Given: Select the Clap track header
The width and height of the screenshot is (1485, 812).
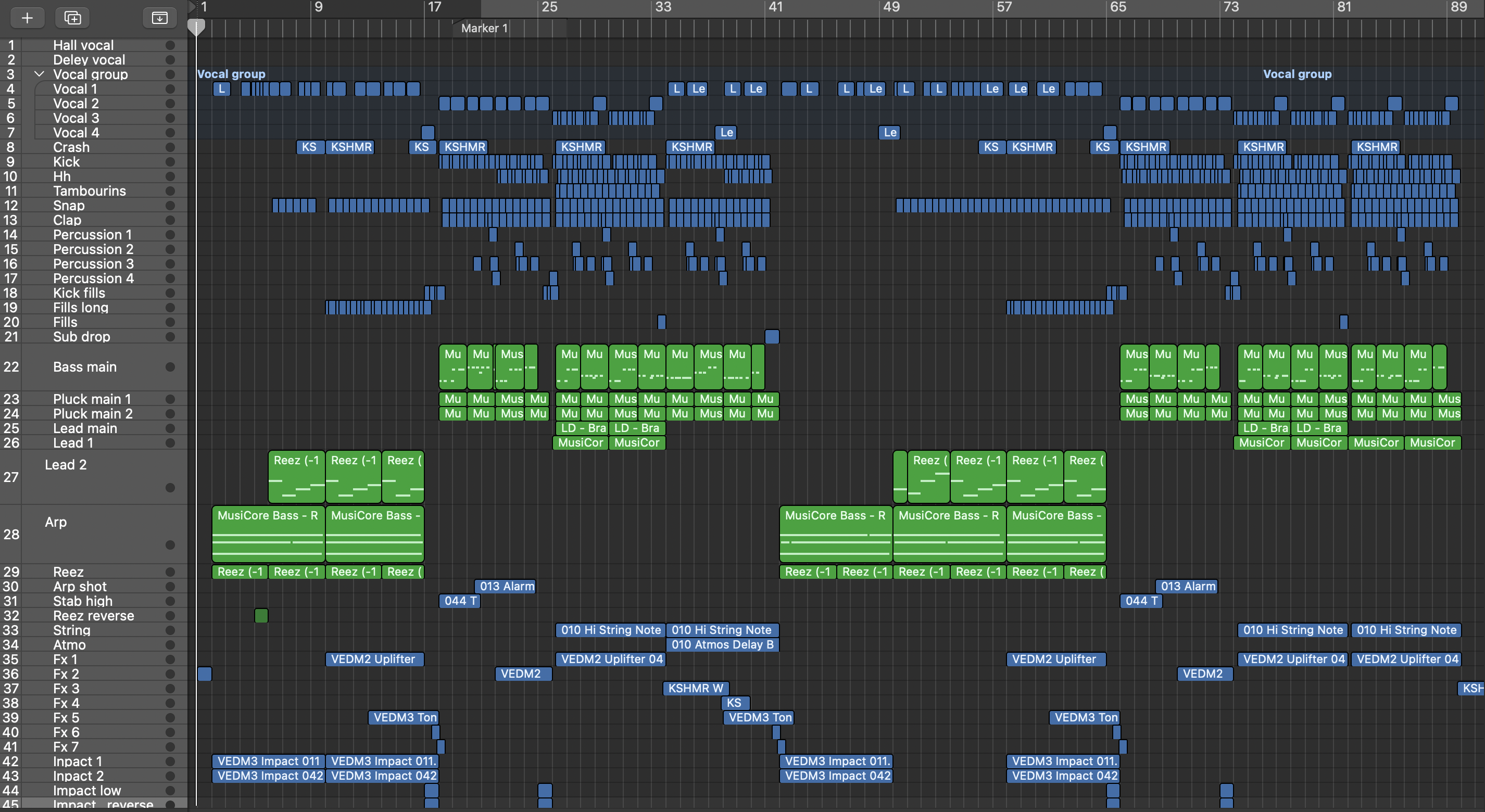Looking at the screenshot, I should point(93,220).
